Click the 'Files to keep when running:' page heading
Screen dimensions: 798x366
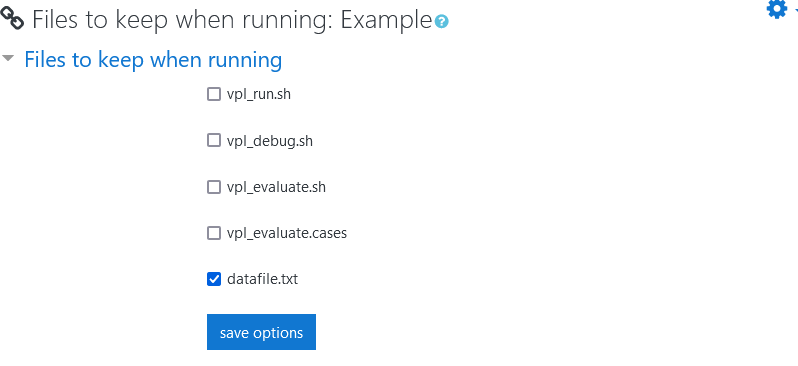[x=184, y=20]
